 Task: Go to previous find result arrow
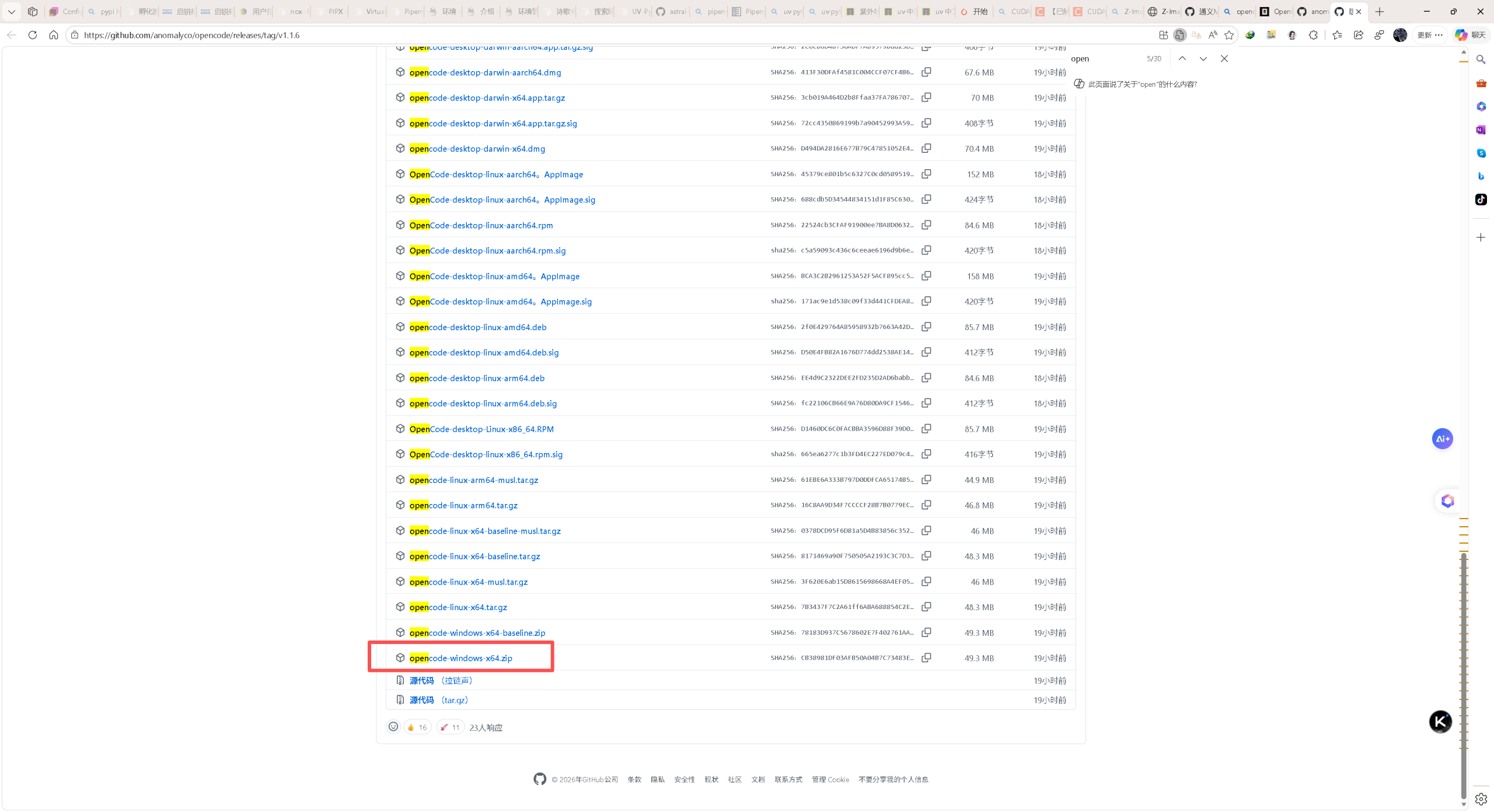[1182, 58]
